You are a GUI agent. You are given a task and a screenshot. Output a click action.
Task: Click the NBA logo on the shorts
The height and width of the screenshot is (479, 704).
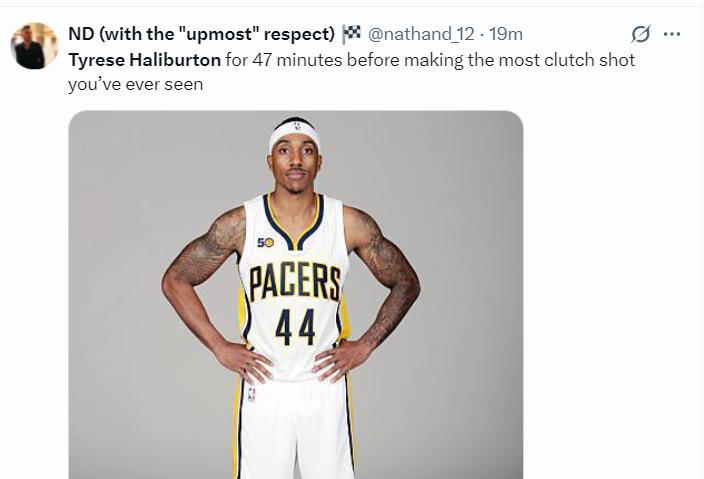[250, 395]
